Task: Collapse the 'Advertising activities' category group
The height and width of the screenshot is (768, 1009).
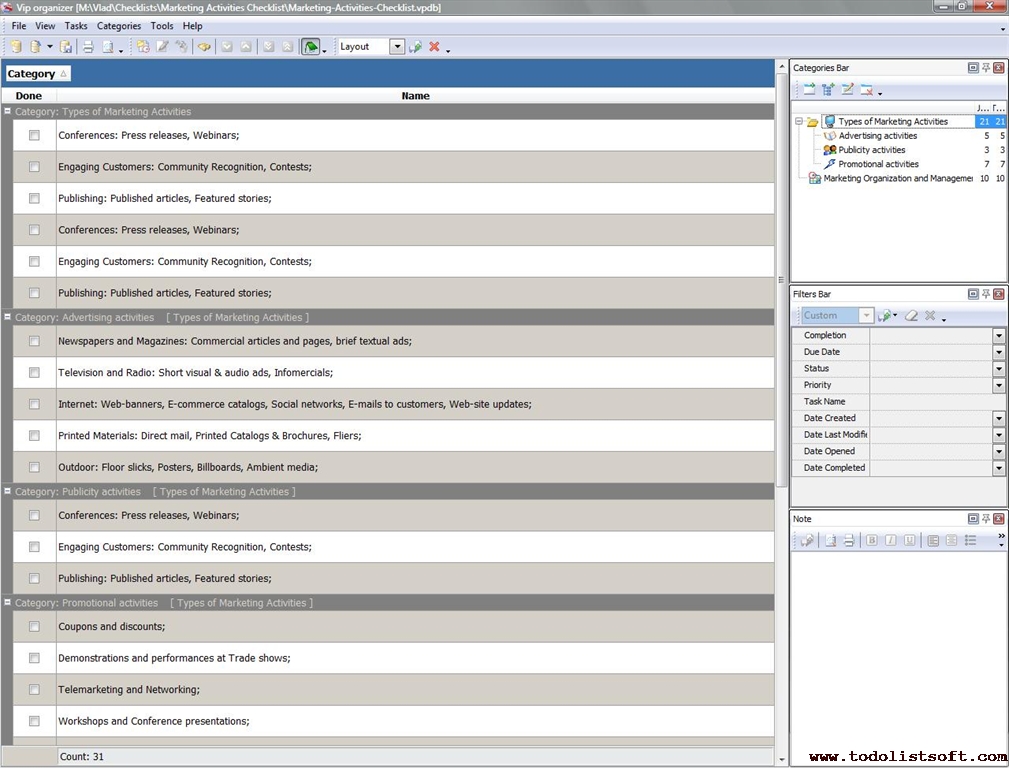Action: pyautogui.click(x=7, y=317)
